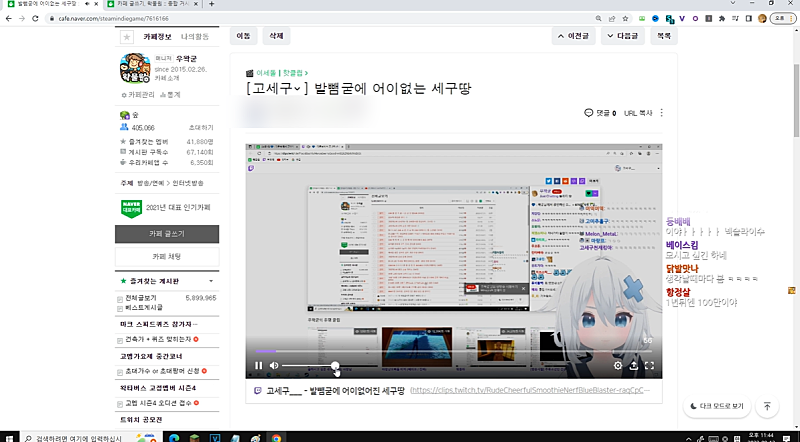Tick the 베스트게시글 checkbox
The height and width of the screenshot is (442, 800).
coord(121,309)
